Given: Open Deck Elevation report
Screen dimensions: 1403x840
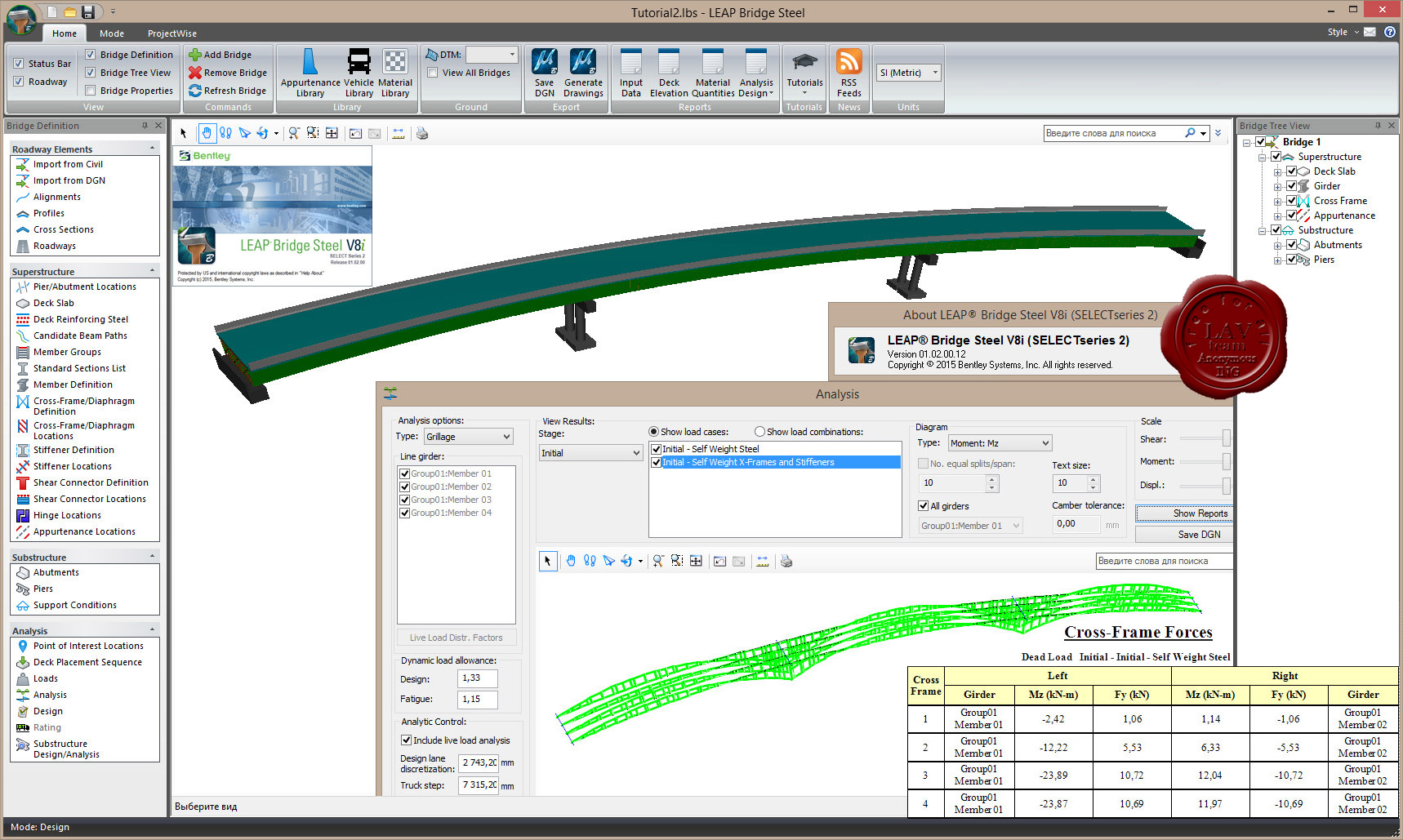Looking at the screenshot, I should click(x=669, y=73).
